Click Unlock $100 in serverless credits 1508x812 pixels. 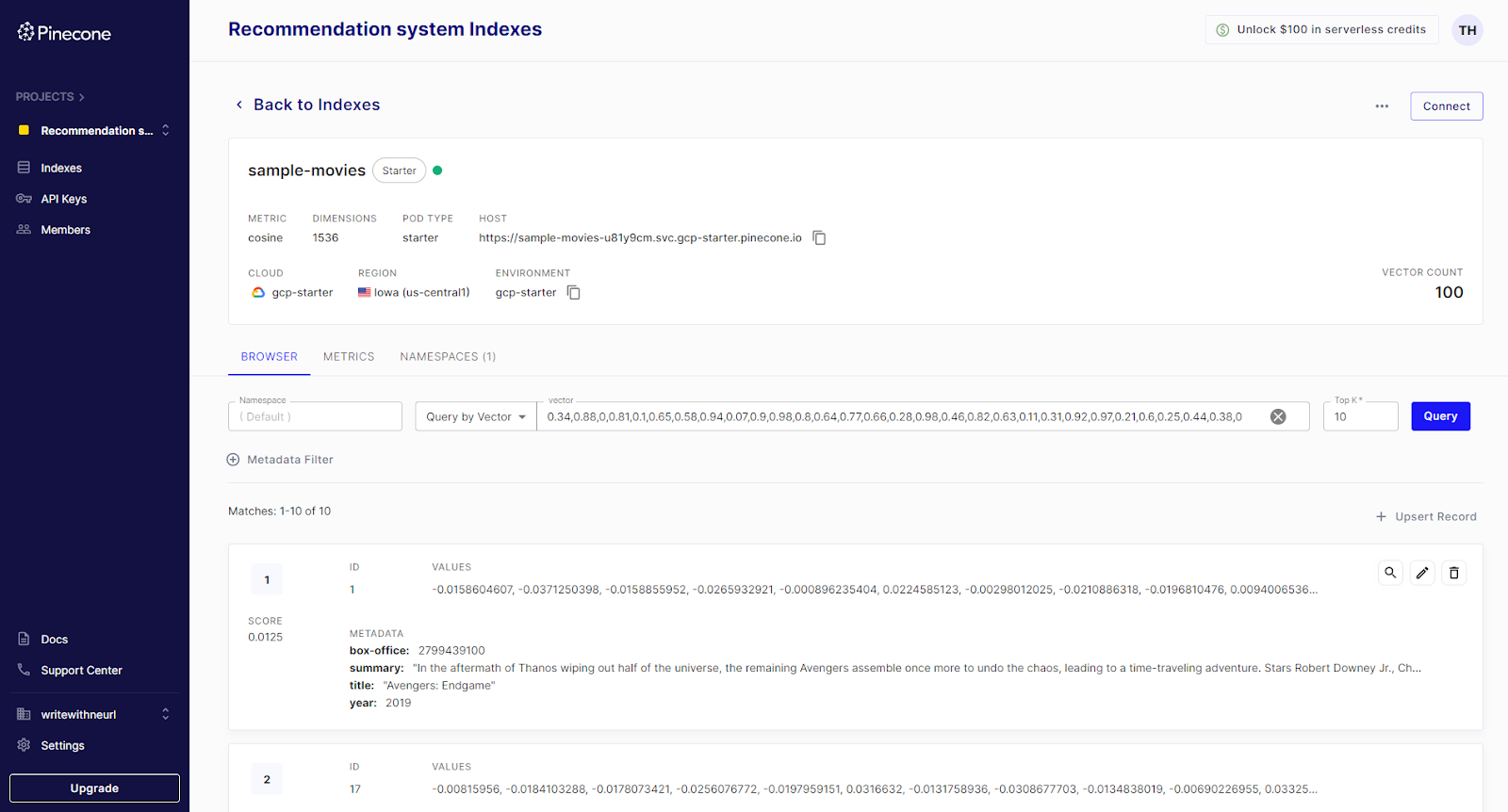[1321, 29]
